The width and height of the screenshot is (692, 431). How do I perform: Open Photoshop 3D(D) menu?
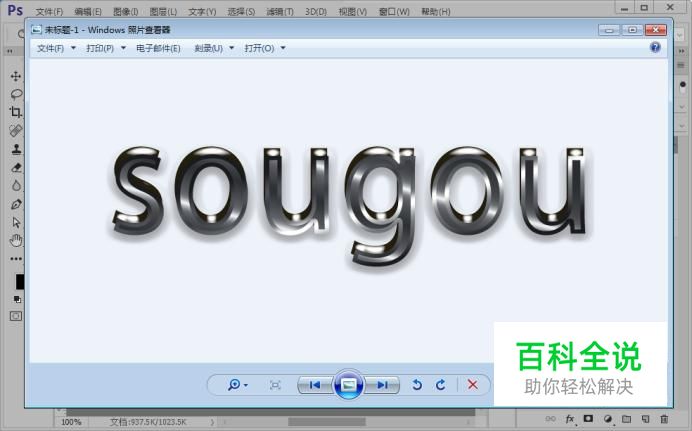[316, 12]
